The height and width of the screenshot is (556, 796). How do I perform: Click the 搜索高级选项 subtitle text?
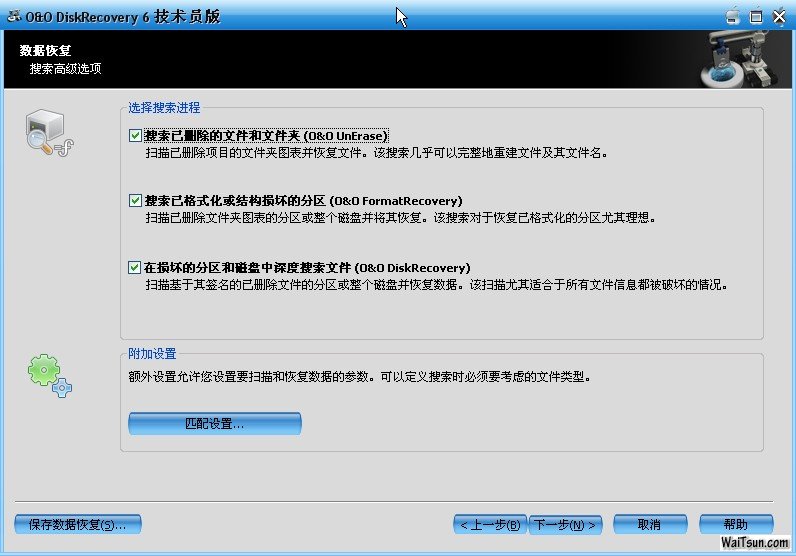(65, 69)
